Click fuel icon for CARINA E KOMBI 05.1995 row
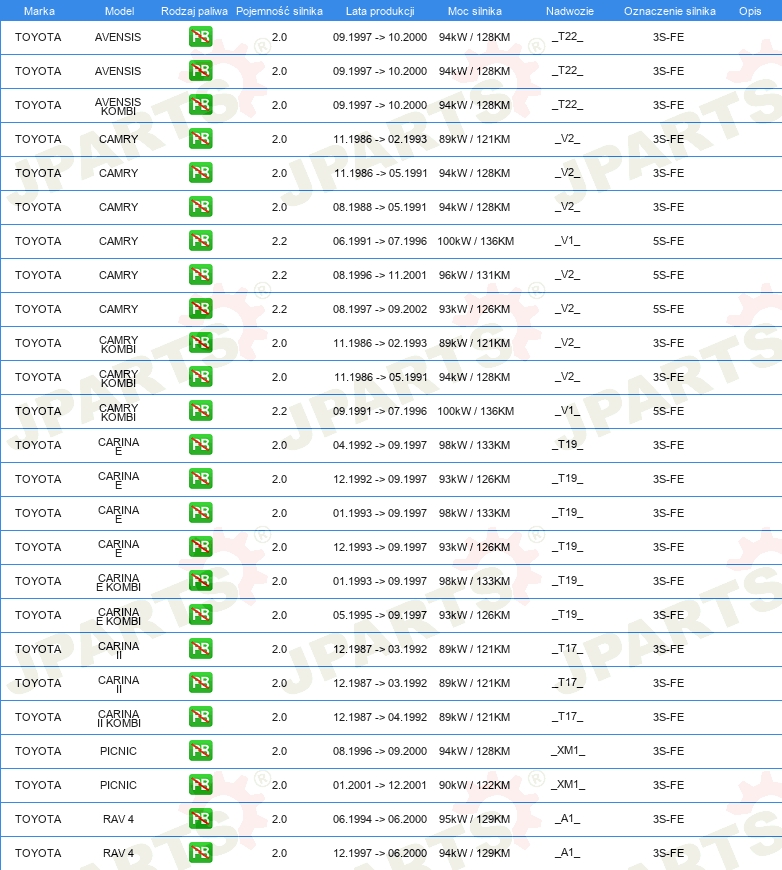Viewport: 782px width, 870px height. (x=200, y=615)
